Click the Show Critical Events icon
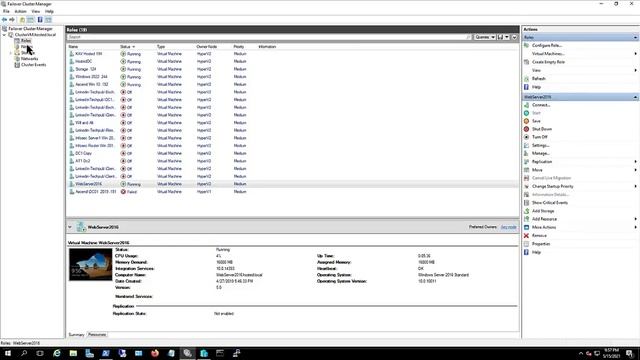Screen dimensions: 640x360 click(527, 202)
